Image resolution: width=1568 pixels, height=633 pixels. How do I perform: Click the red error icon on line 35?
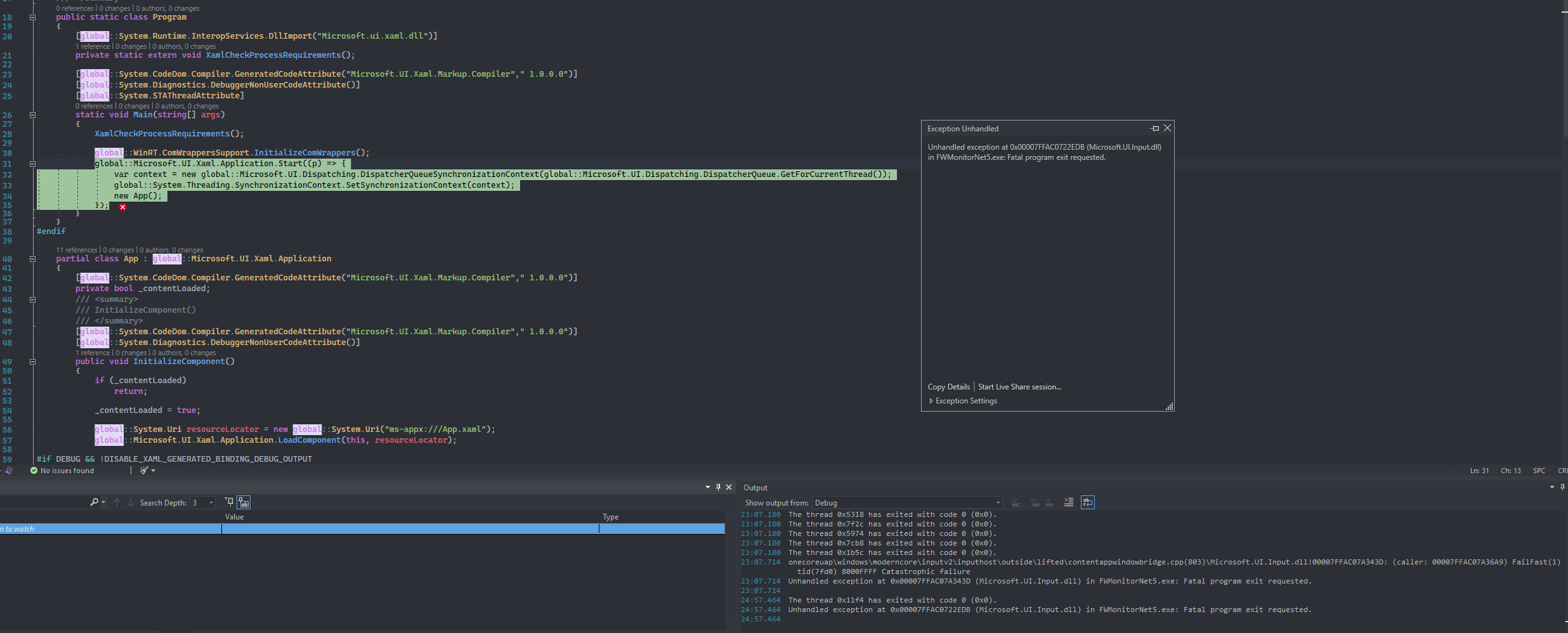click(122, 207)
